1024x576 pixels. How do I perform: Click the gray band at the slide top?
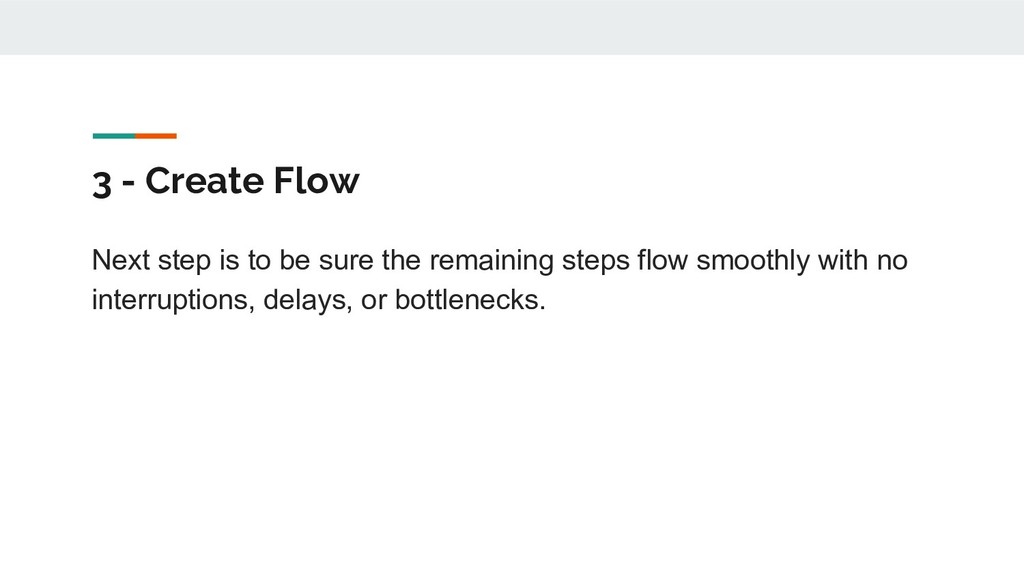[x=512, y=27]
